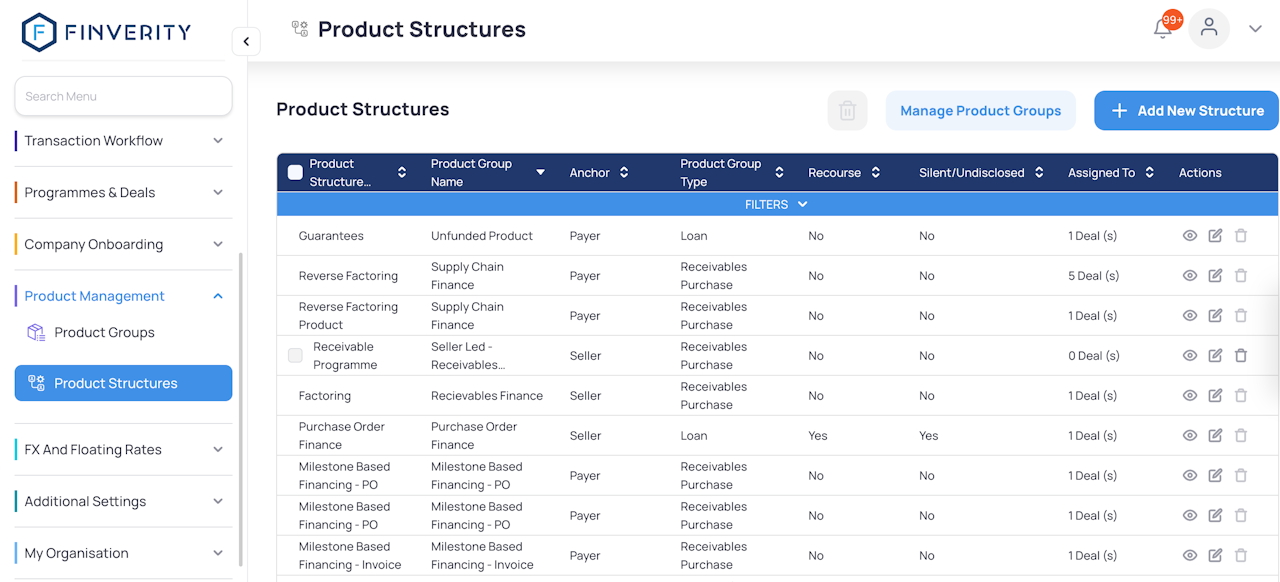
Task: Click the bulk delete trash button
Action: click(847, 111)
